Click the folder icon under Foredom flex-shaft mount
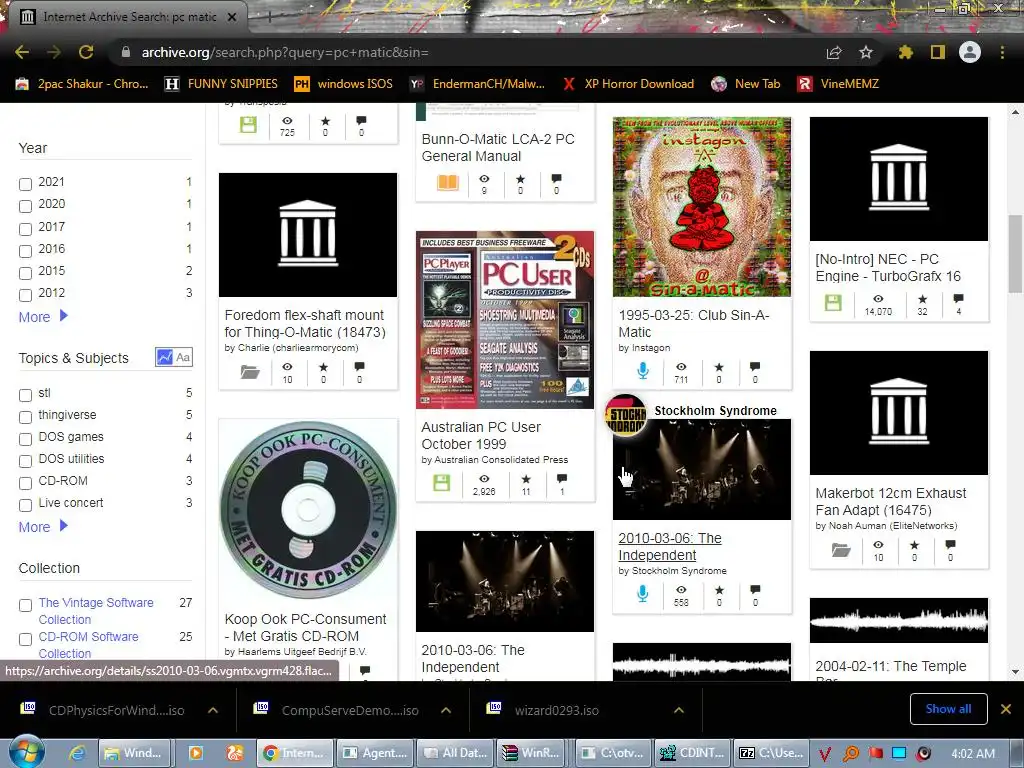 [x=249, y=372]
